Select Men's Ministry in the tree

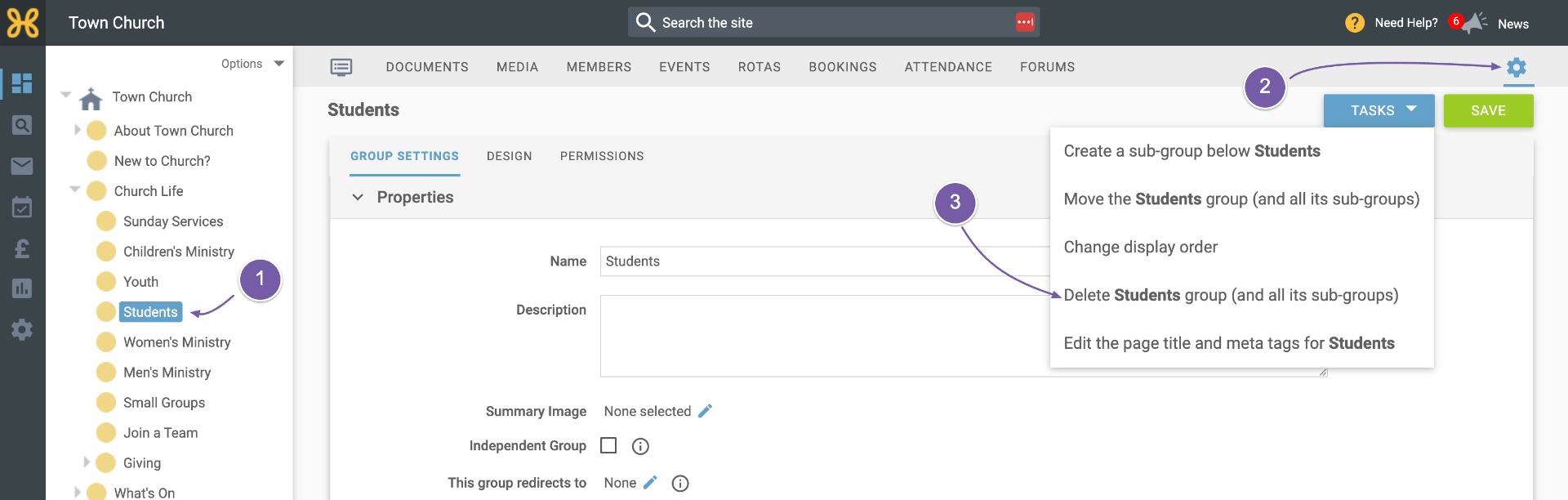[167, 373]
